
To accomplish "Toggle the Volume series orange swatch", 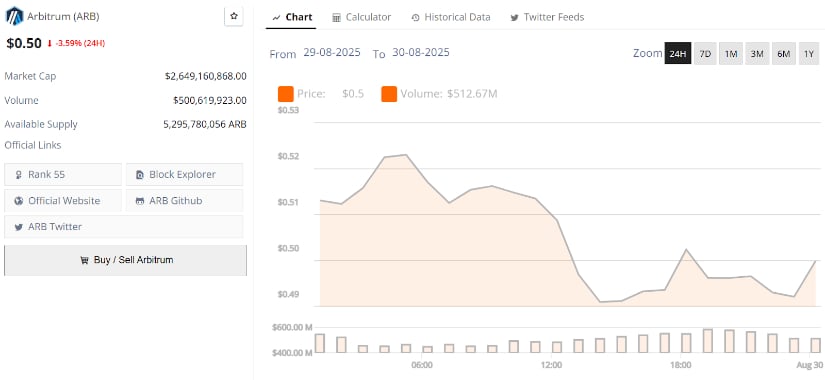I will (x=389, y=94).
